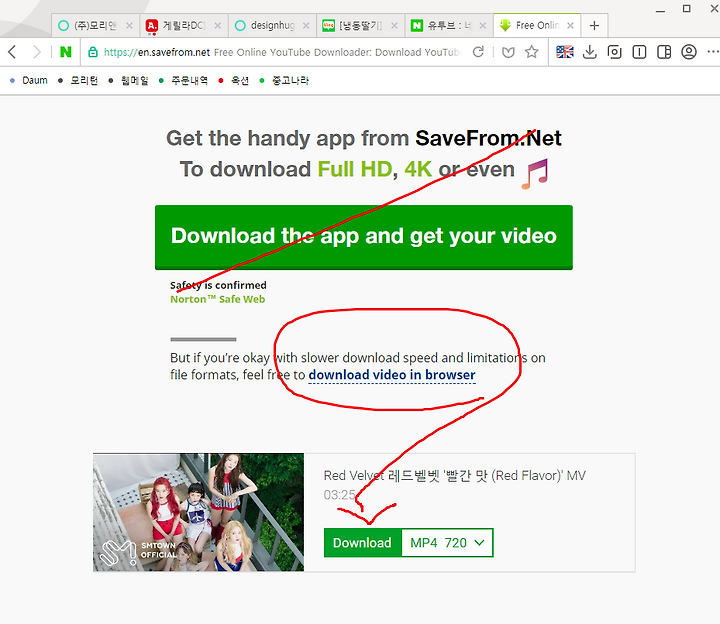The height and width of the screenshot is (624, 720).
Task: Bookmark this page with the star icon
Action: pos(531,52)
